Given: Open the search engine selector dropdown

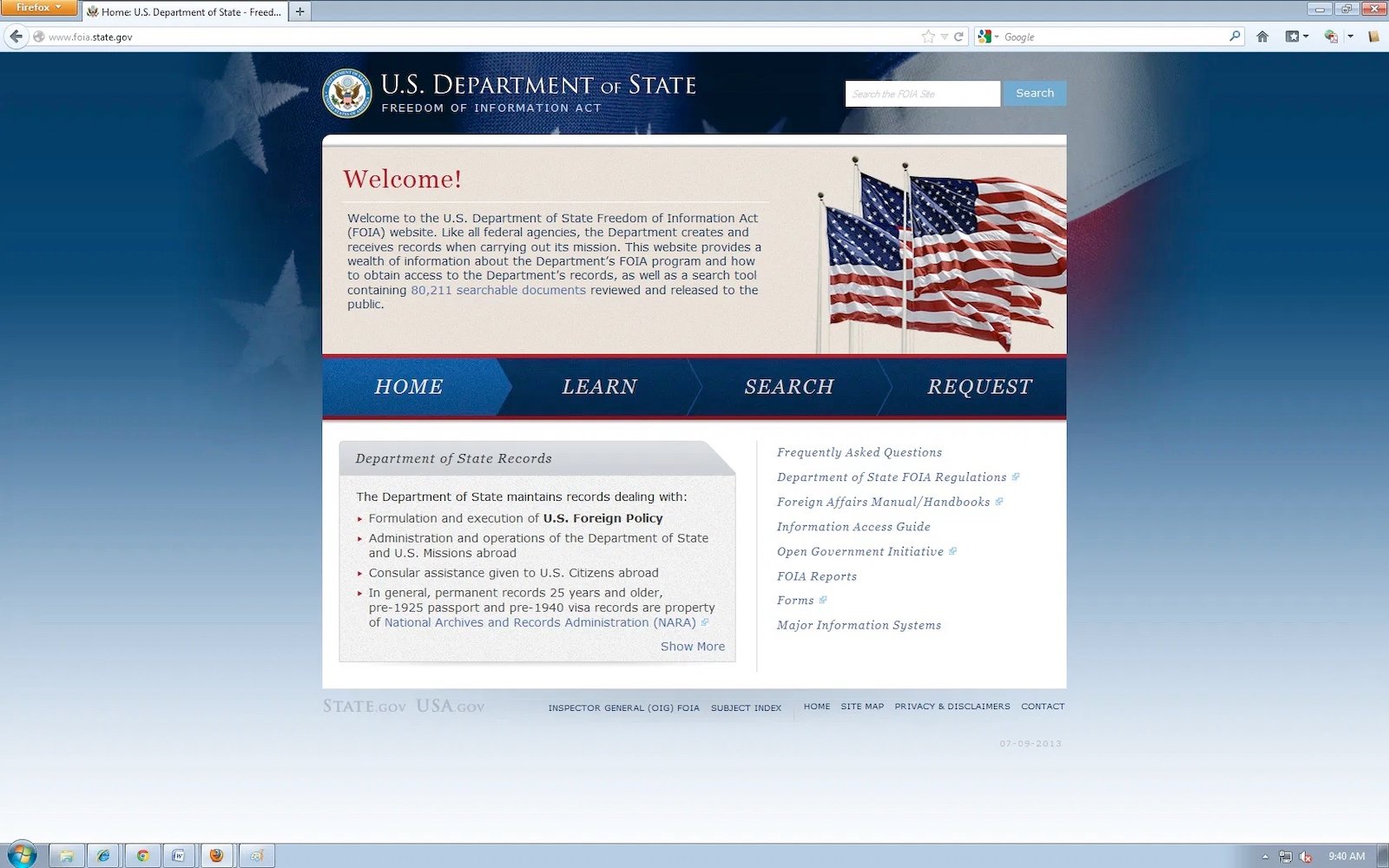Looking at the screenshot, I should [x=988, y=36].
